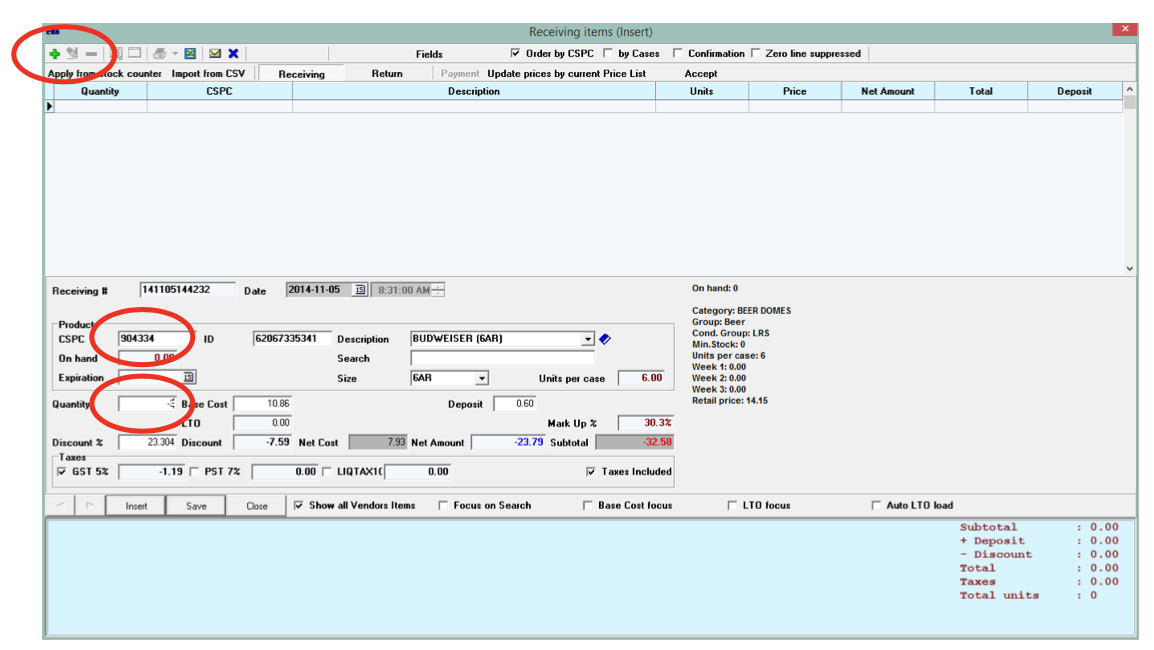Click the Base Cost field 10.86

pyautogui.click(x=263, y=403)
